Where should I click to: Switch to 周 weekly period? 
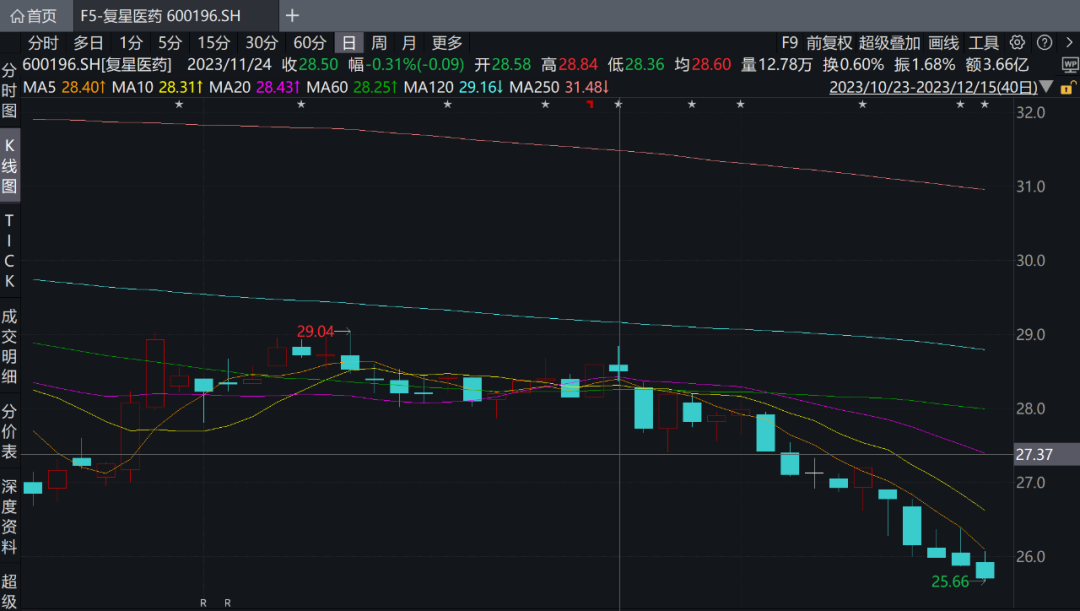click(x=379, y=43)
